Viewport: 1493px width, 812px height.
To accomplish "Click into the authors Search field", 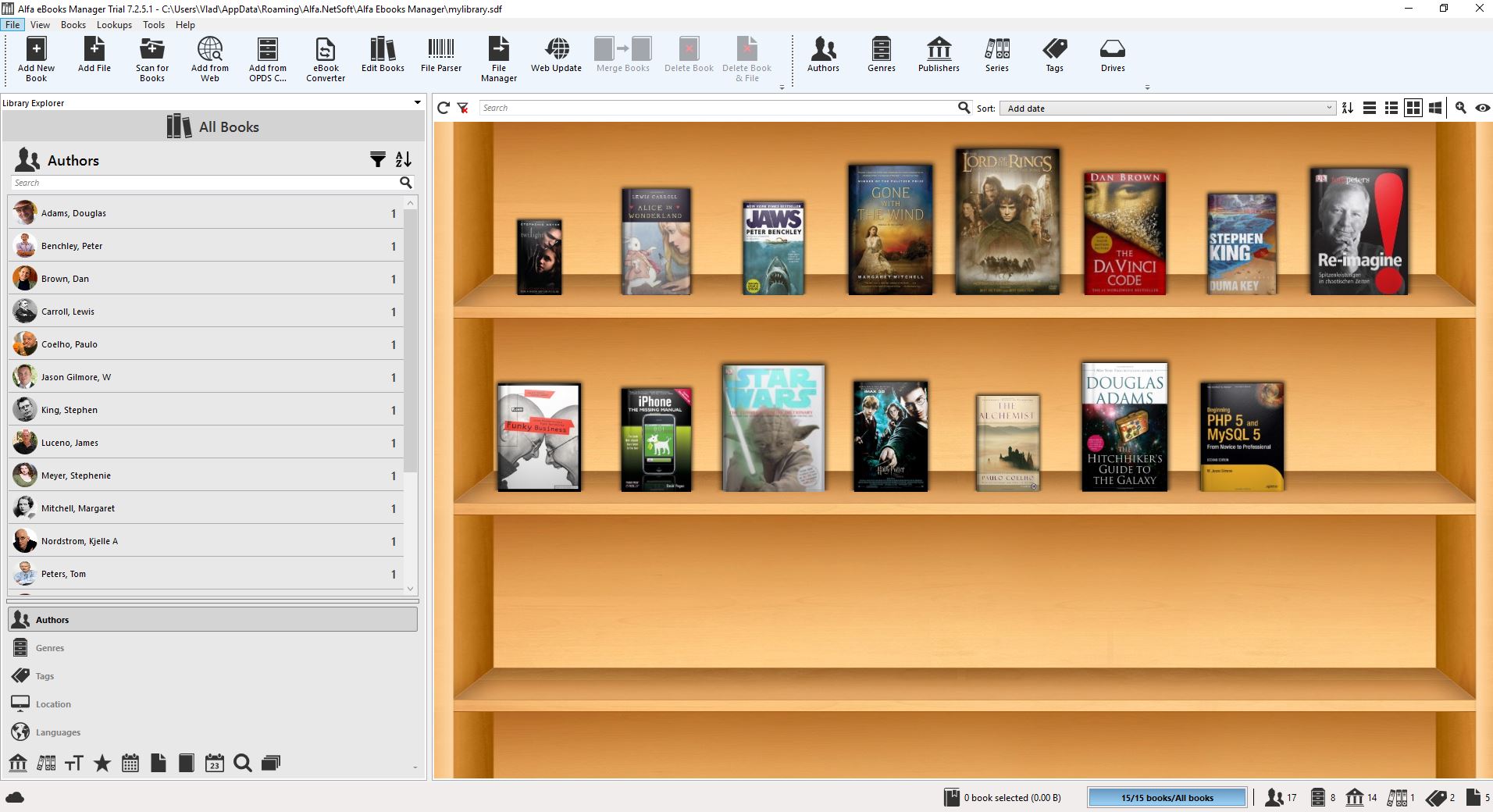I will 205,183.
